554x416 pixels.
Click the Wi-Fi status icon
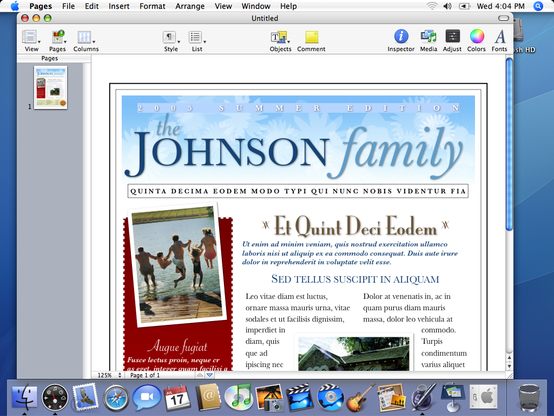click(x=432, y=6)
